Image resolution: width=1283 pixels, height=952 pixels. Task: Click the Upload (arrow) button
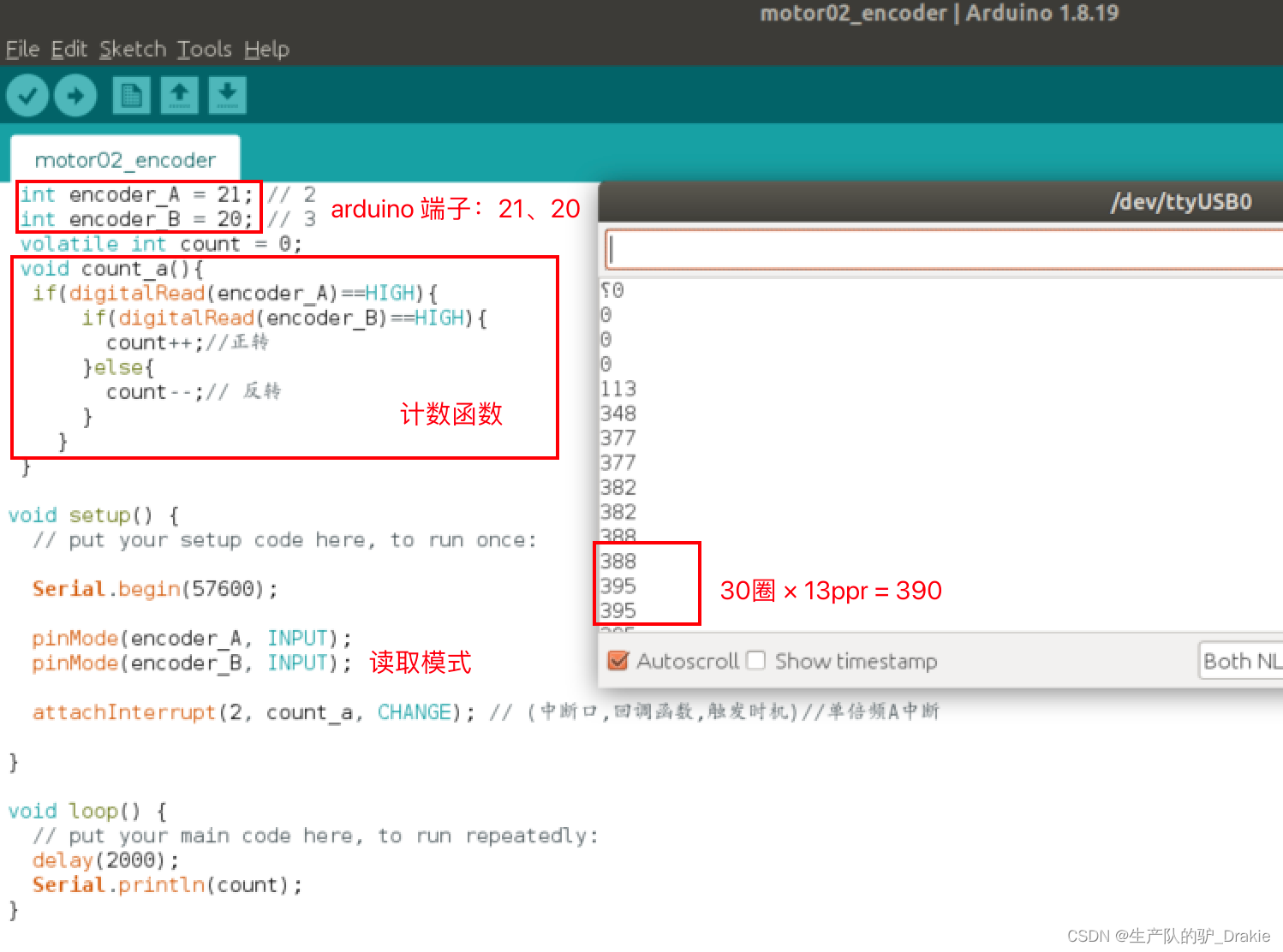pyautogui.click(x=75, y=95)
